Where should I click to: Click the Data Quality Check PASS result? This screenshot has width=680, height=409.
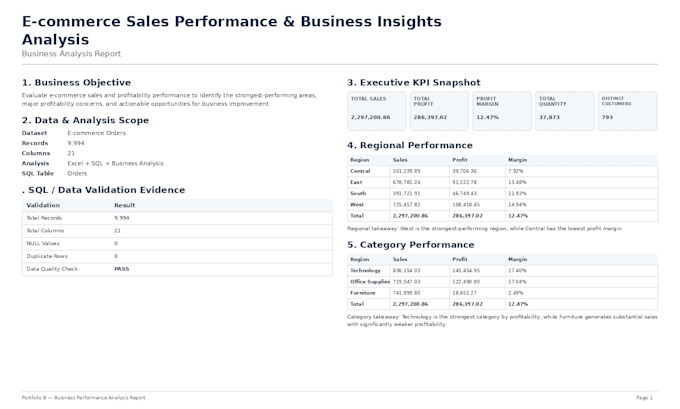coord(122,269)
